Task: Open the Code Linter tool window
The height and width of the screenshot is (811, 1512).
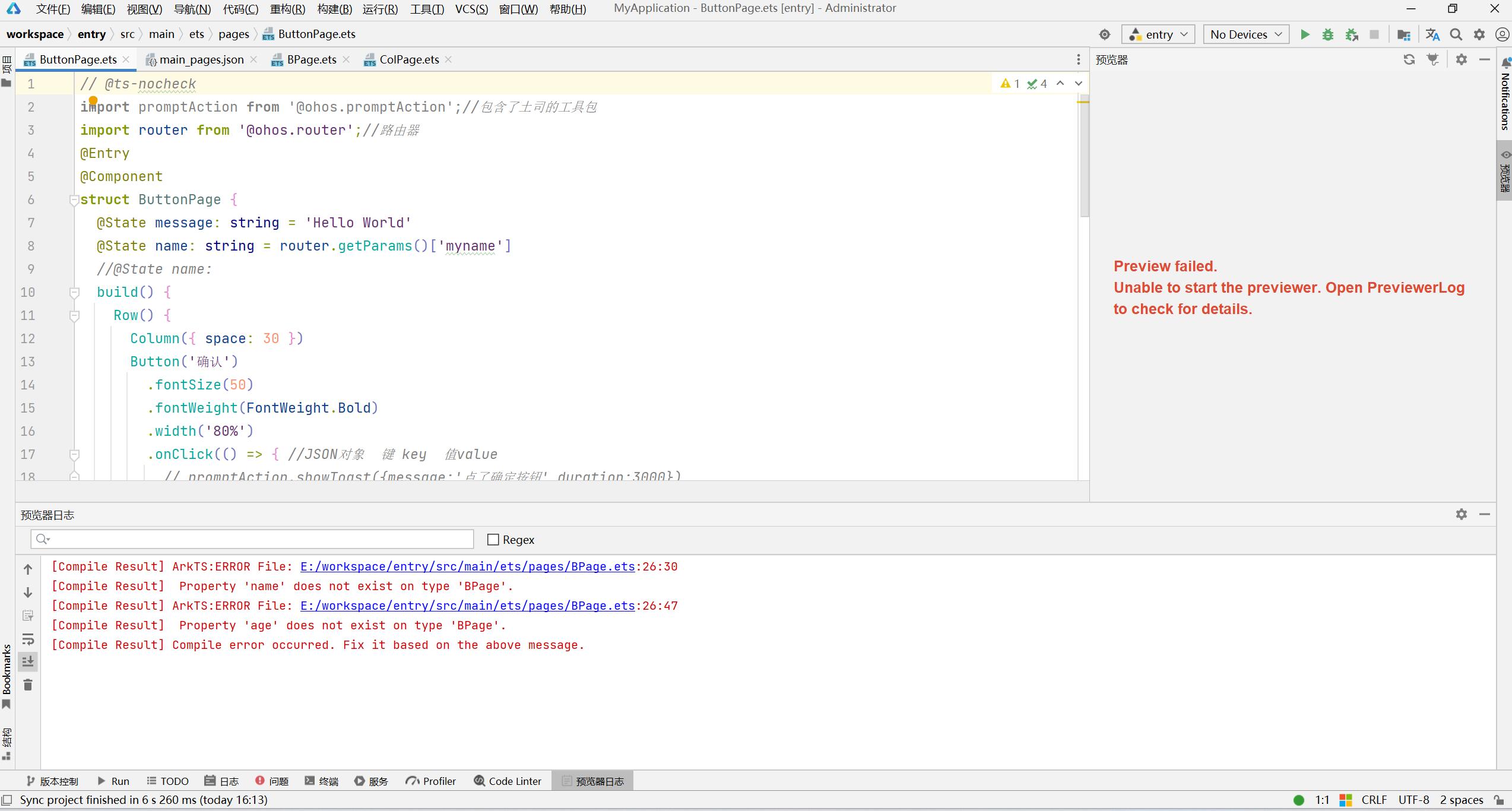Action: coord(508,781)
